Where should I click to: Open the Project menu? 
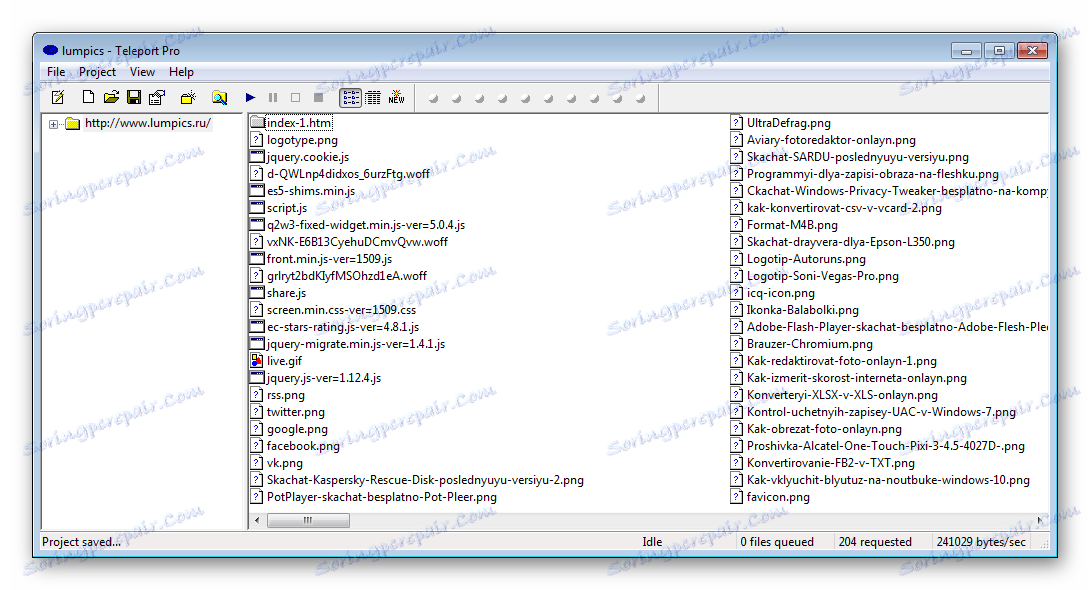coord(97,72)
